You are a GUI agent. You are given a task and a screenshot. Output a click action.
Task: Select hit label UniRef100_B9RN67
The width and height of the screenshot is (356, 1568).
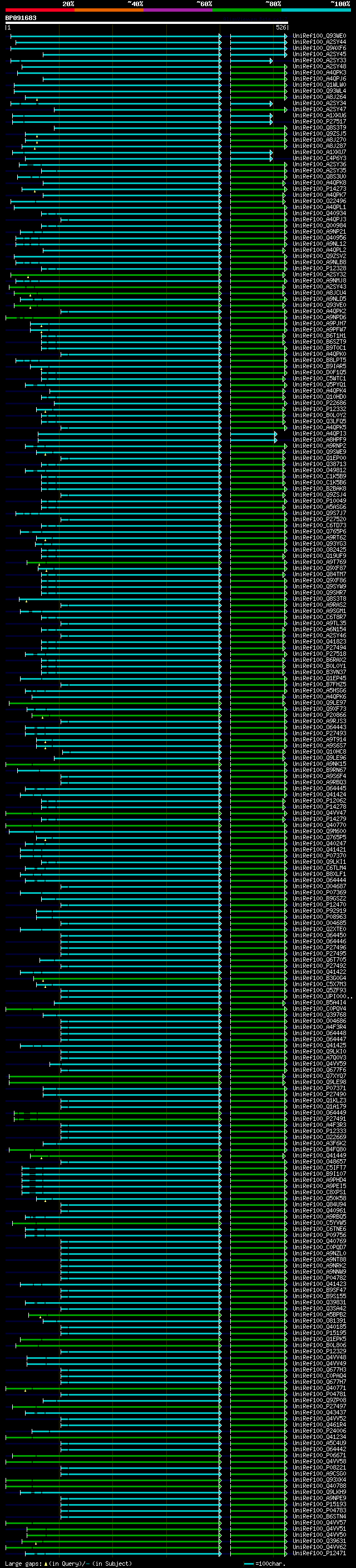click(x=319, y=770)
